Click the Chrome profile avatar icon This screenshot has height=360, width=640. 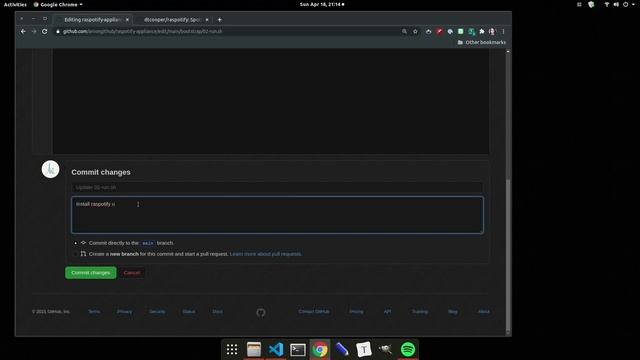[x=492, y=31]
